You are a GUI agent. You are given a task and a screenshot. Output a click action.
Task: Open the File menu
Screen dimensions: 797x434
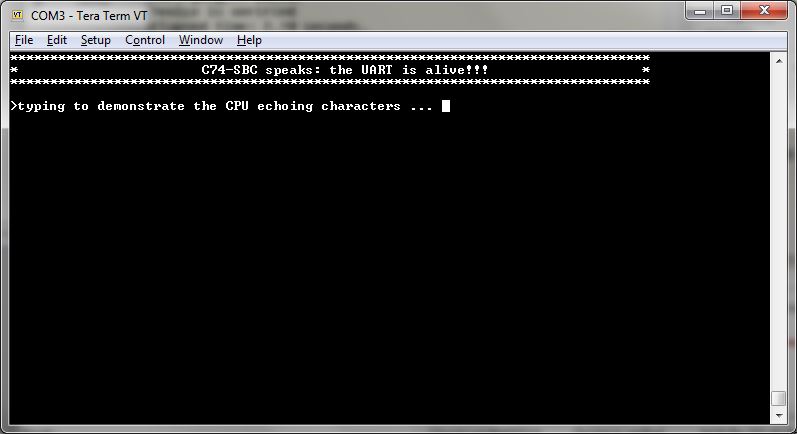coord(24,40)
